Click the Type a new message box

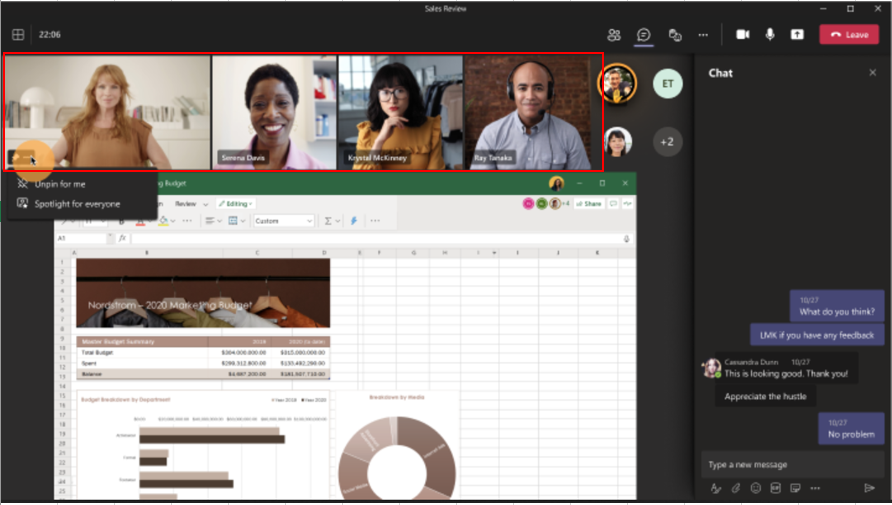[x=792, y=465]
